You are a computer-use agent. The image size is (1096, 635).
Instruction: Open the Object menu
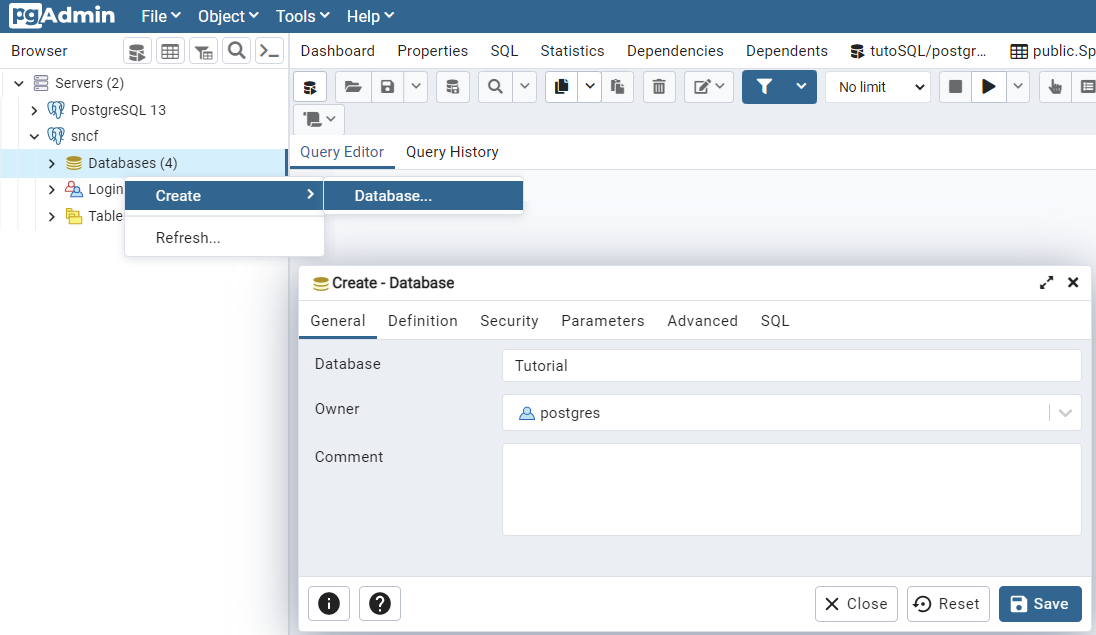coord(228,16)
